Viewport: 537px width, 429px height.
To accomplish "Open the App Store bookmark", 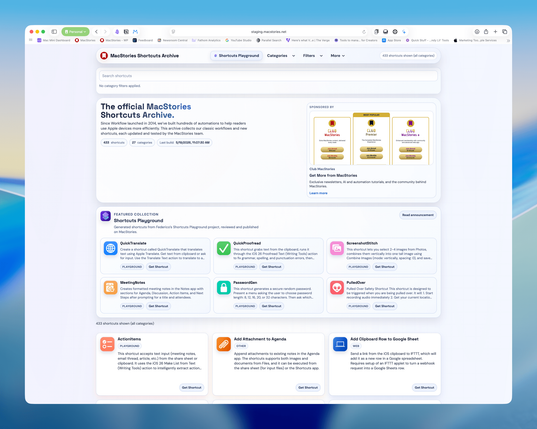I will (391, 40).
